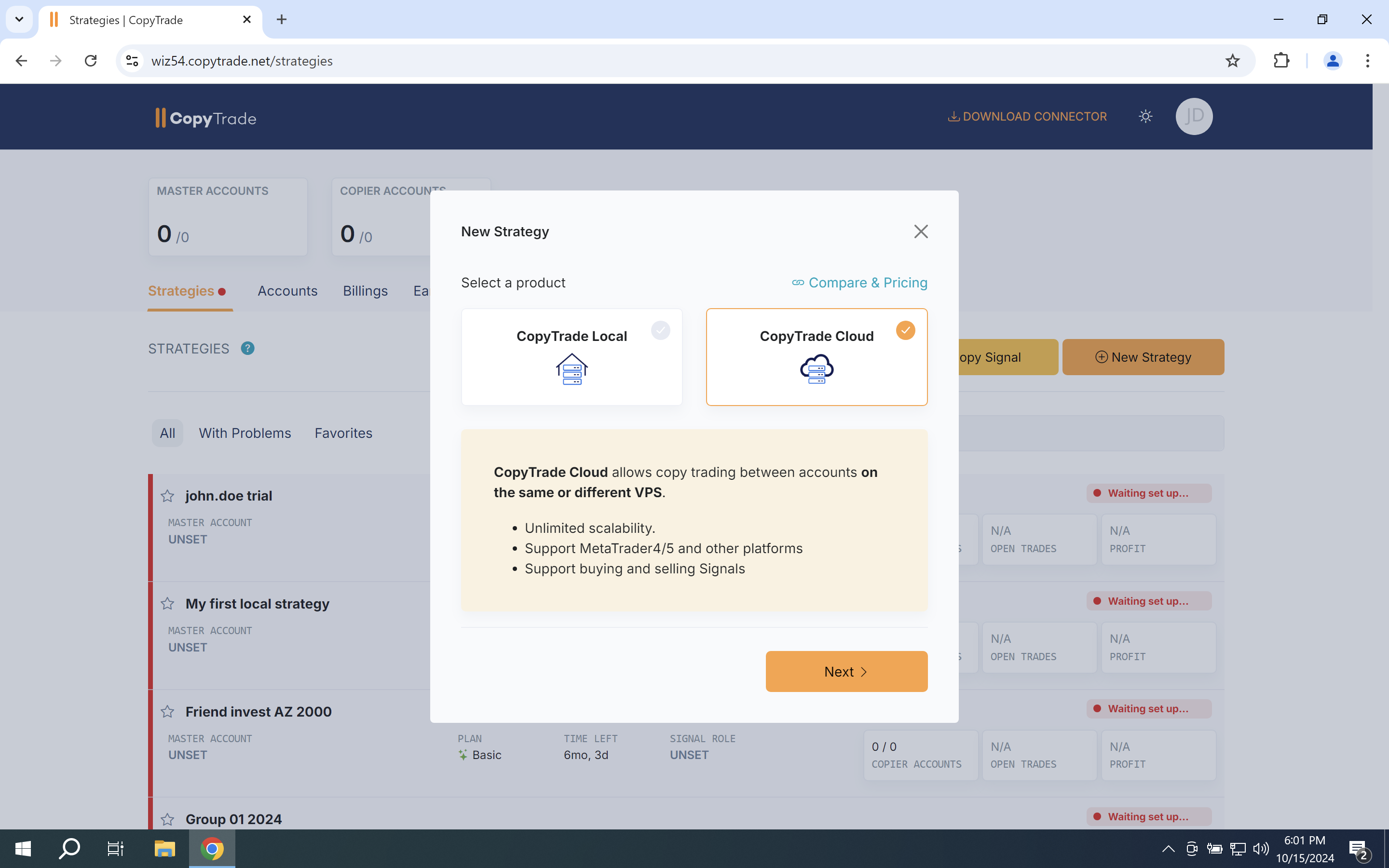Open Task View on the taskbar

point(116,849)
